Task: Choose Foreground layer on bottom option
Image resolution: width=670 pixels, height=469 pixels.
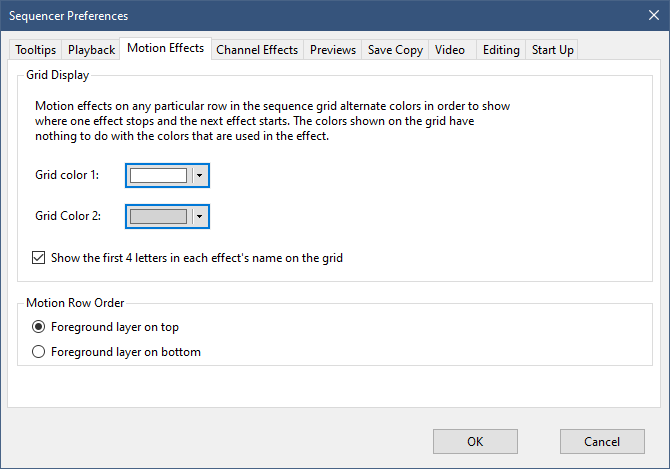Action: click(x=38, y=352)
